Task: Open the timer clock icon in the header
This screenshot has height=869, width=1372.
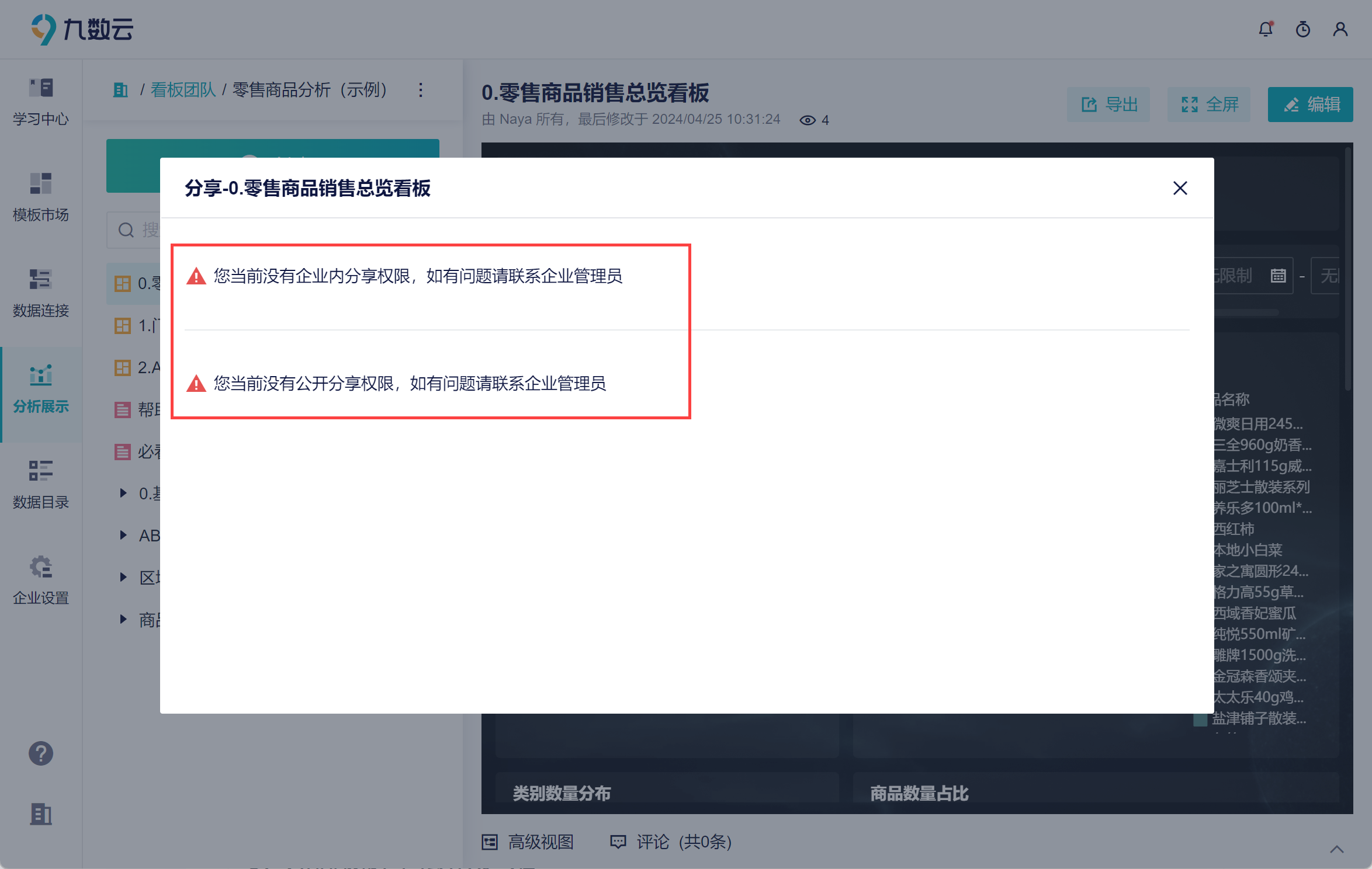Action: point(1303,29)
